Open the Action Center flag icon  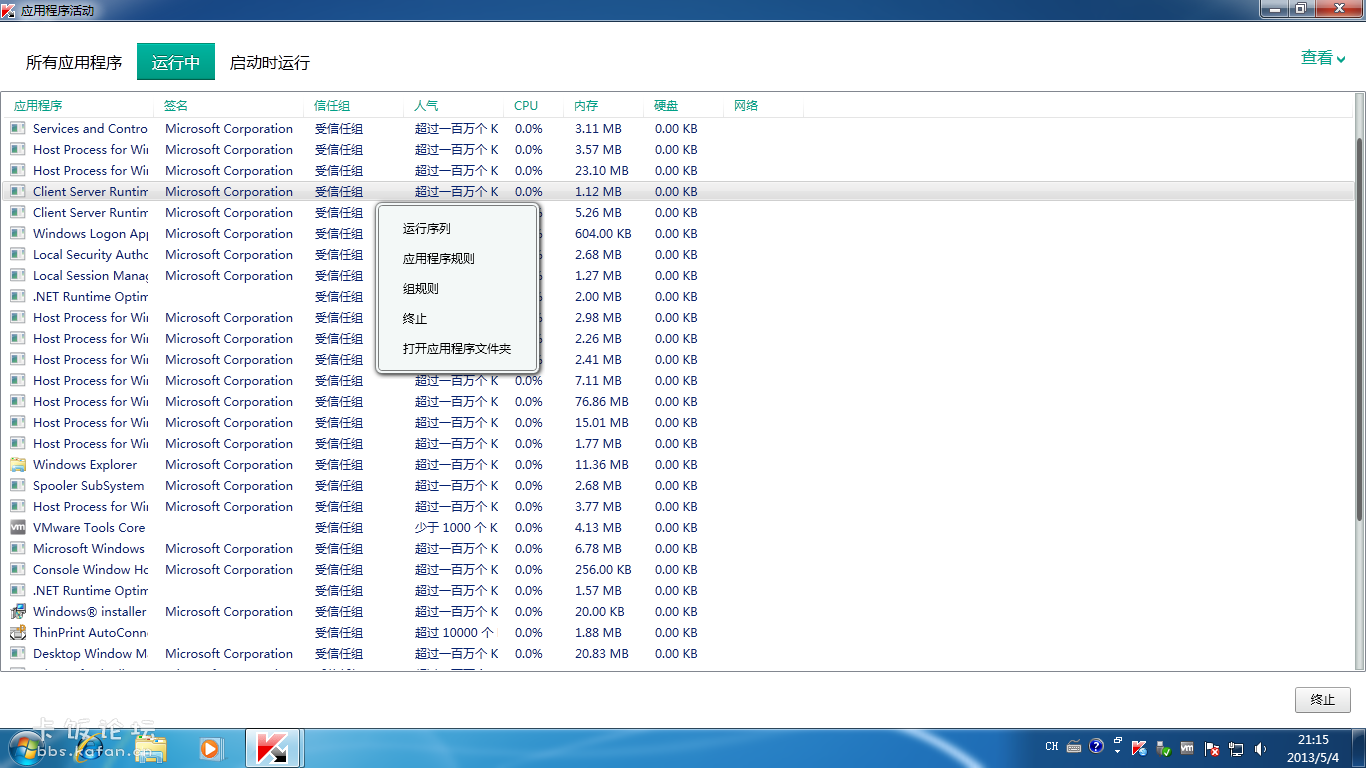click(1212, 747)
